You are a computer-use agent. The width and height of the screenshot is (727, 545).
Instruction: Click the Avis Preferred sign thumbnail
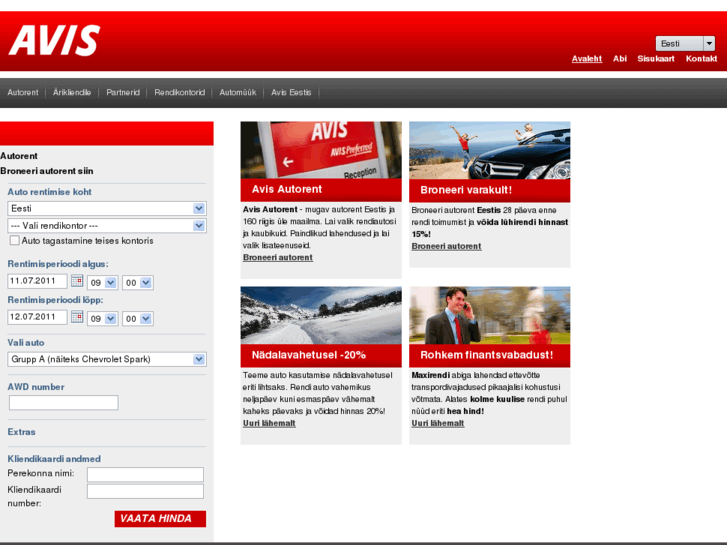tap(321, 150)
